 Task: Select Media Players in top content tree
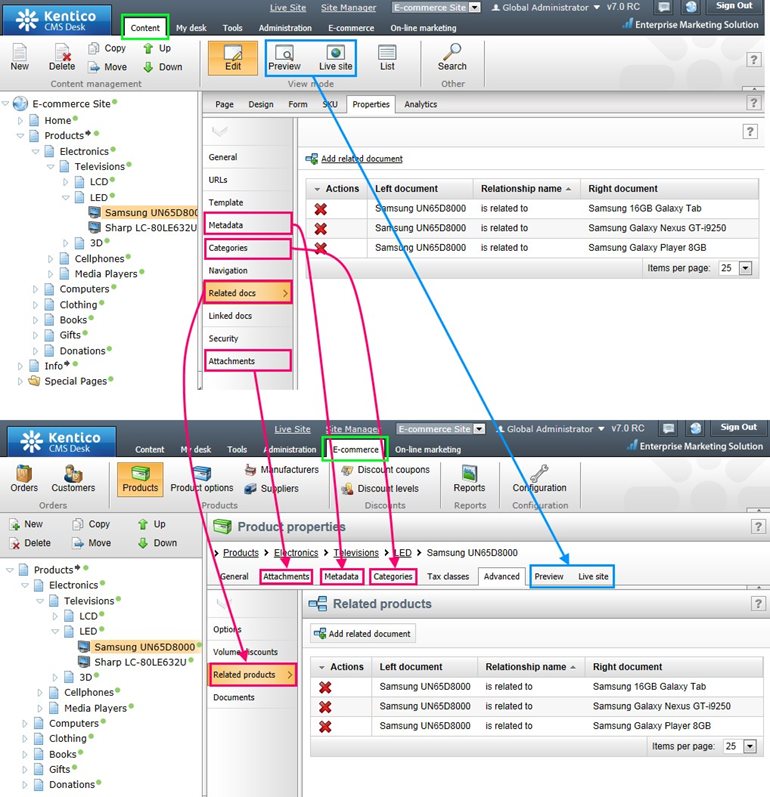pyautogui.click(x=106, y=274)
